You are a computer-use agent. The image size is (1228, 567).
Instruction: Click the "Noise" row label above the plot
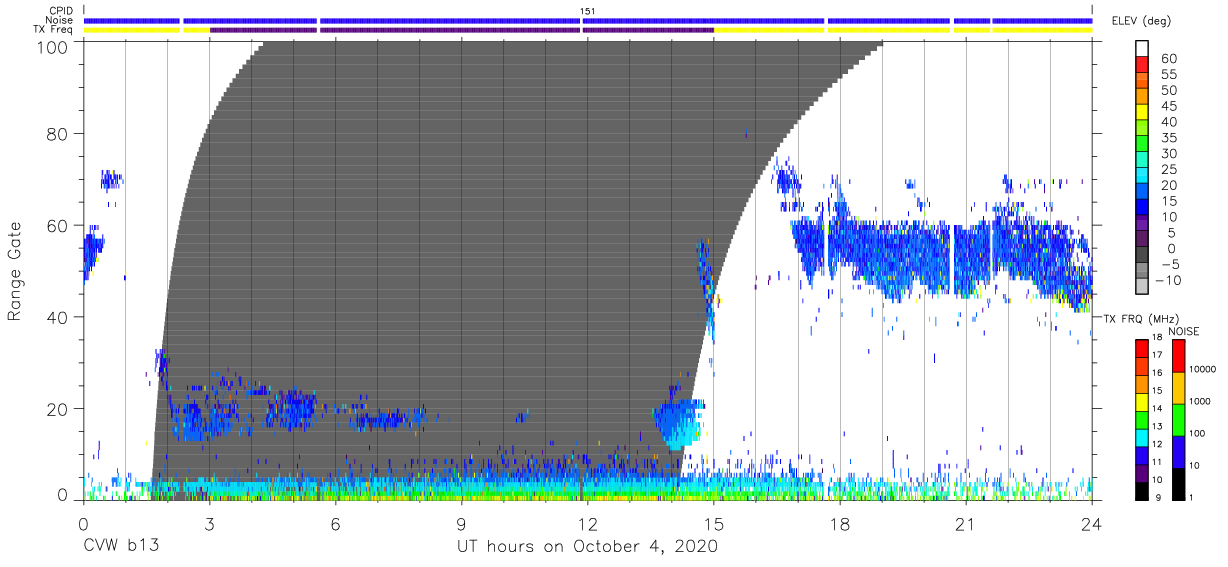click(x=60, y=20)
